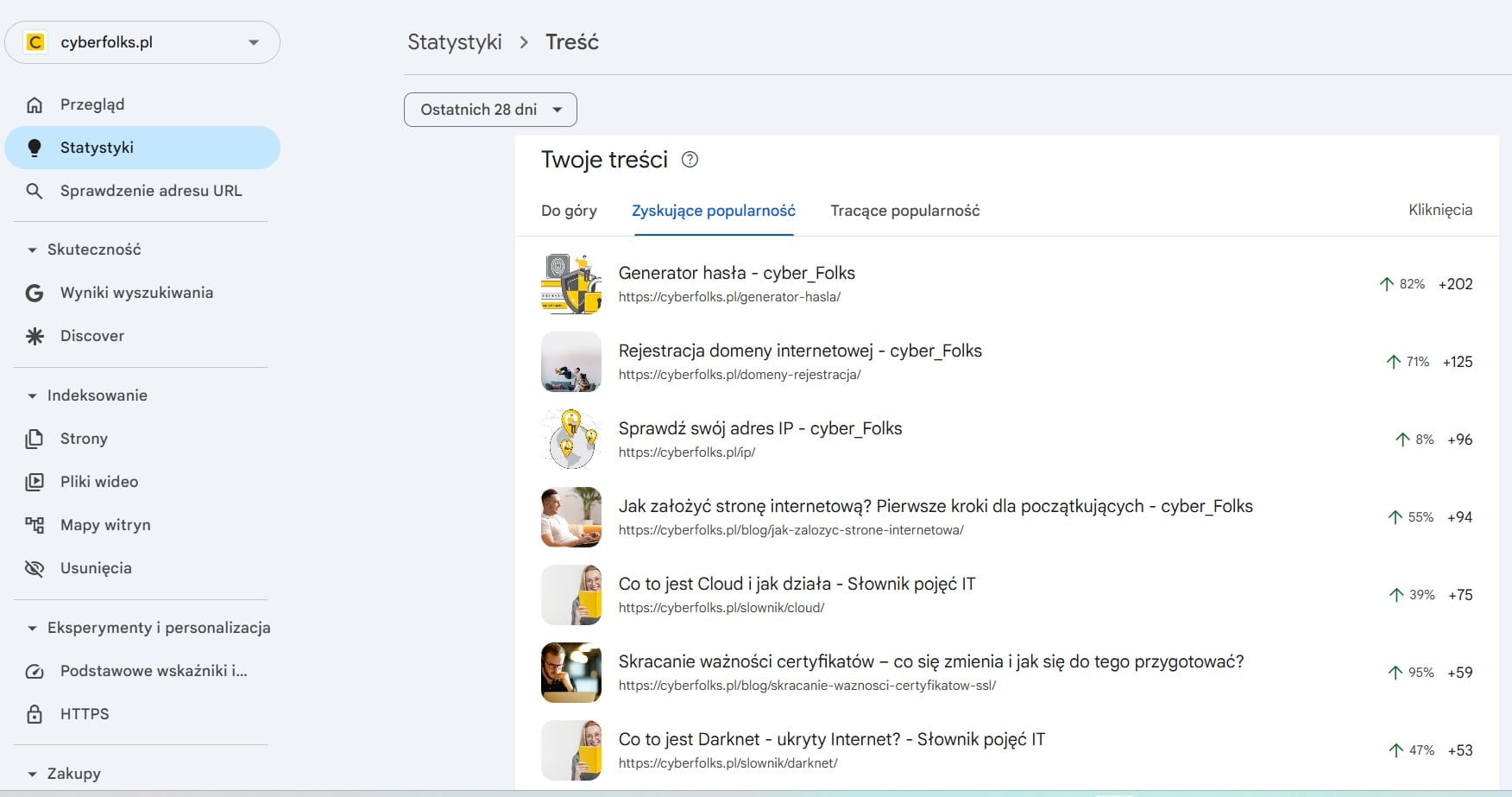1512x797 pixels.
Task: Click the Jak założyć stronę thumbnail
Action: point(571,517)
